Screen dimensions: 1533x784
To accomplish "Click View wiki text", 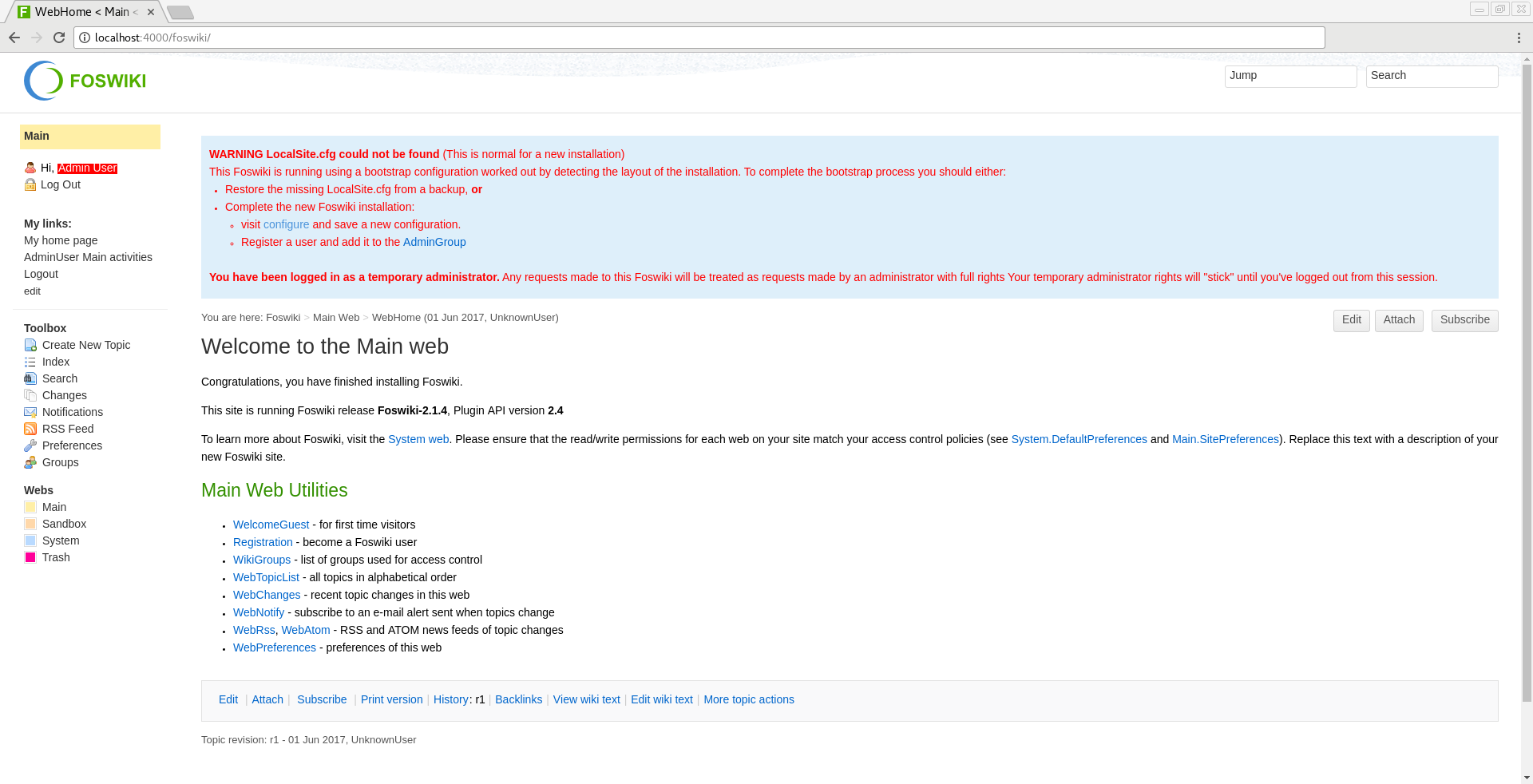I will tap(586, 699).
